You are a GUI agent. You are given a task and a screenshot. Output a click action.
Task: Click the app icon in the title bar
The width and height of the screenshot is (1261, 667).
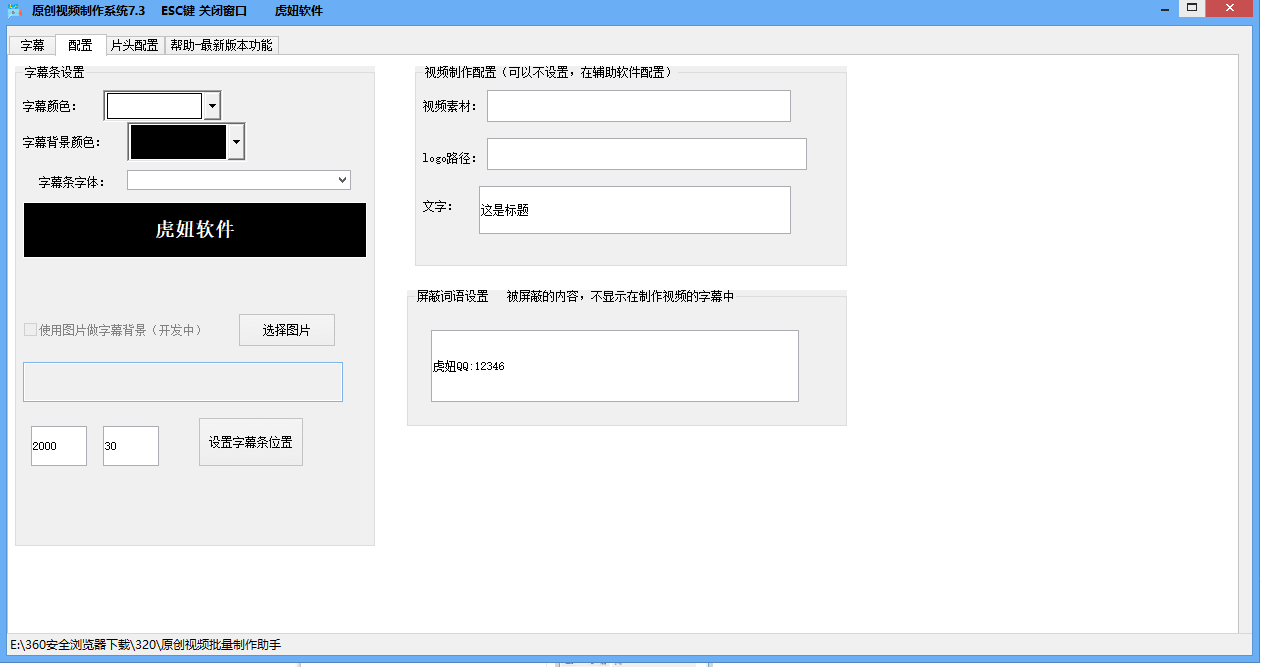tap(14, 9)
